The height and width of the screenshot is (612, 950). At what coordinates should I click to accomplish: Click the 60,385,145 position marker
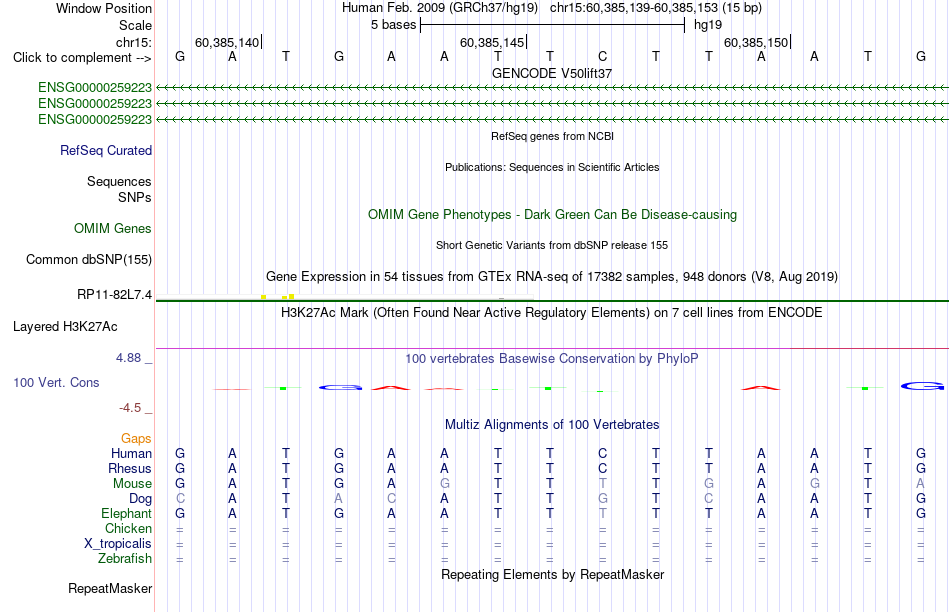(492, 42)
